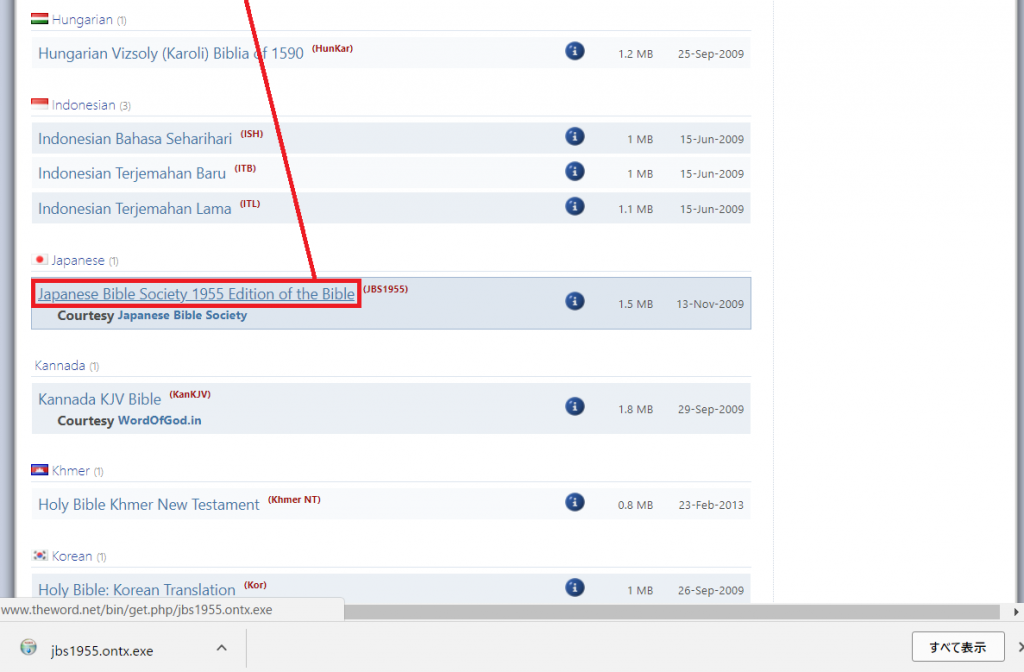Download Japanese Bible Society 1955 Edition
The image size is (1024, 672).
tap(196, 294)
